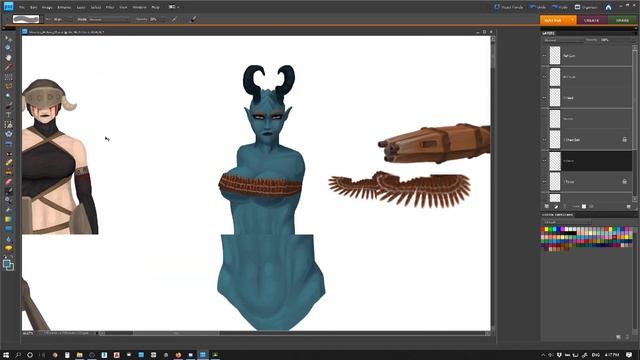Hide the Tail Gun layer
Image resolution: width=640 pixels, height=360 pixels.
tap(544, 56)
